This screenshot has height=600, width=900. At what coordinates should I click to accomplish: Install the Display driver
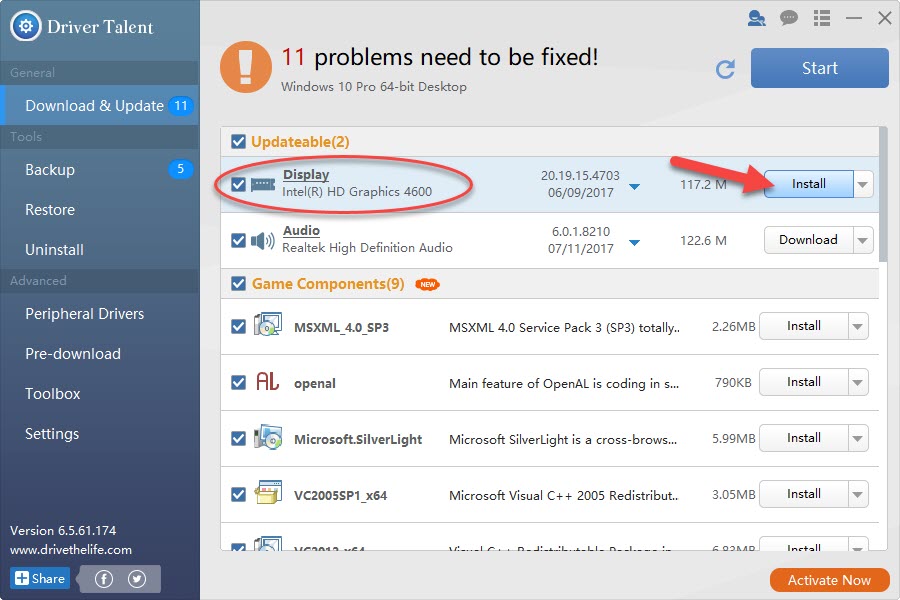point(809,184)
